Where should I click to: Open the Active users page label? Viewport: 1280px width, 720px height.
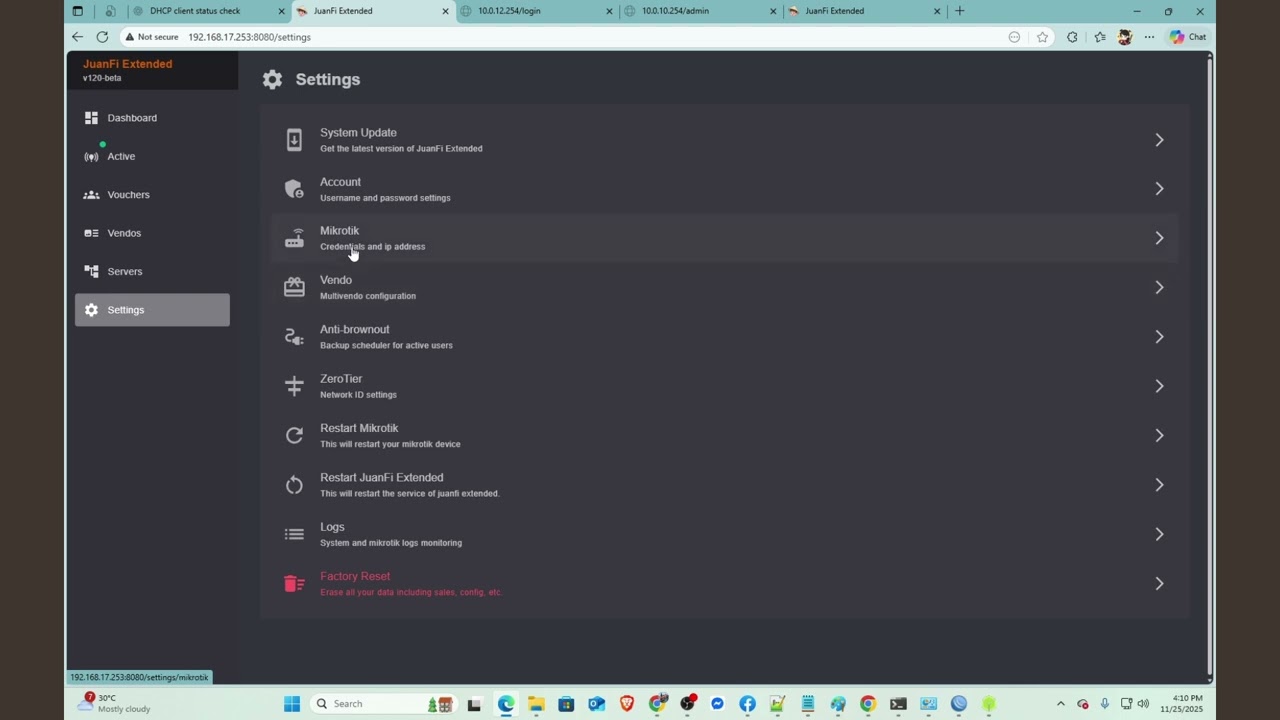tap(121, 157)
